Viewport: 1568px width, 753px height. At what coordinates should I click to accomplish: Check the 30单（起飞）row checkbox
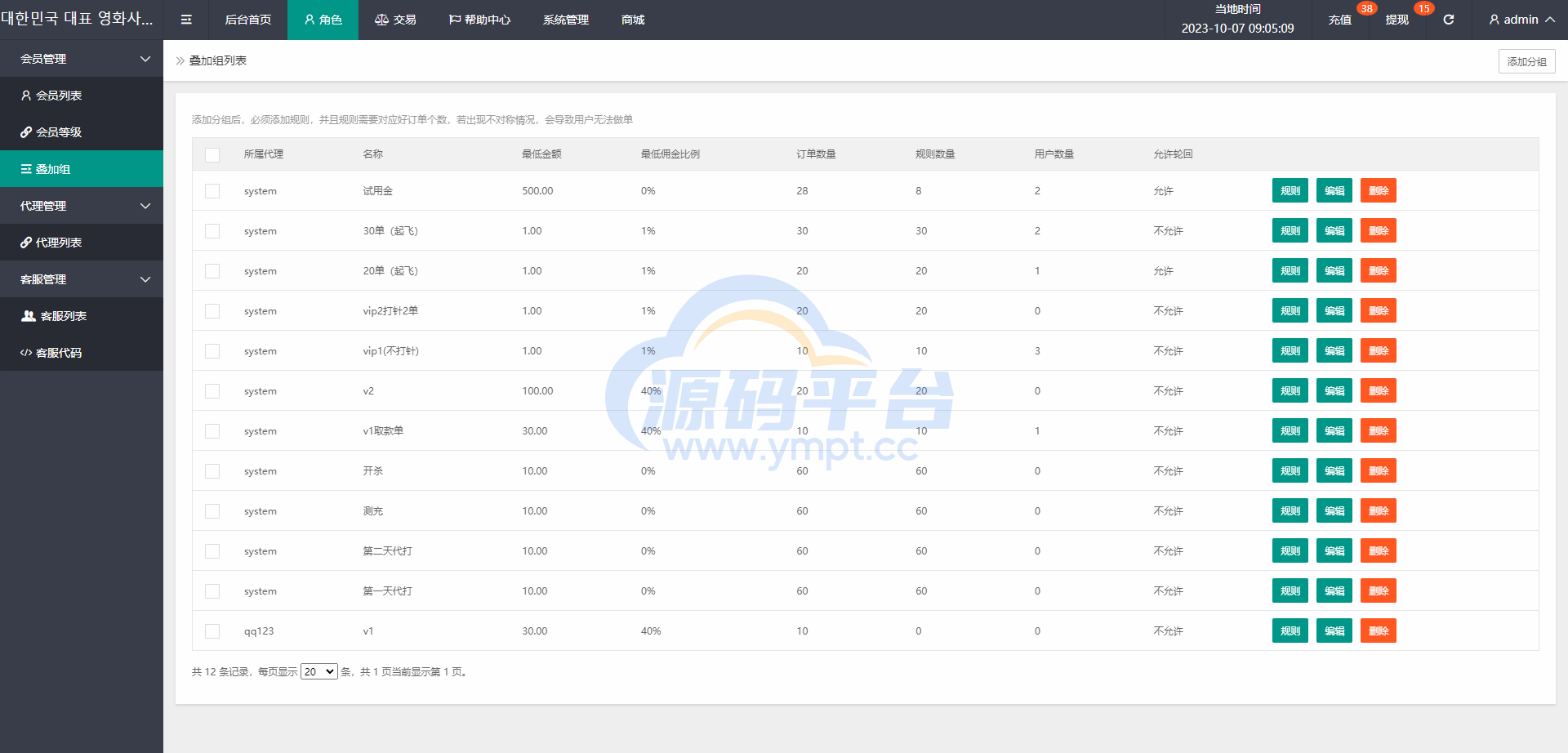pyautogui.click(x=212, y=231)
